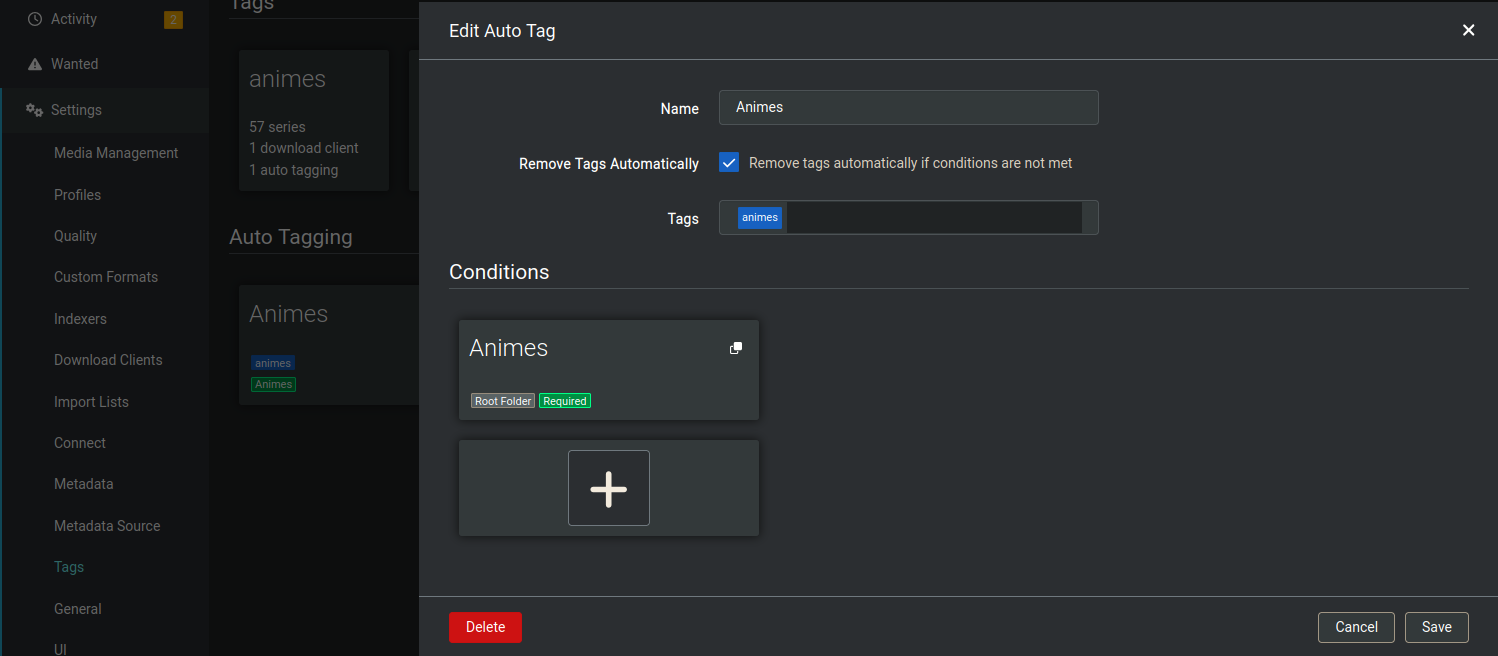Image resolution: width=1498 pixels, height=656 pixels.
Task: Close the Edit Auto Tag dialog
Action: coord(1468,30)
